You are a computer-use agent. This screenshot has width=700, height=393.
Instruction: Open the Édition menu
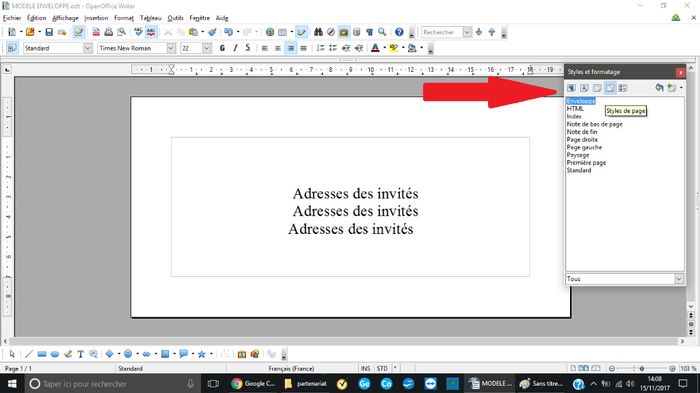[x=37, y=18]
